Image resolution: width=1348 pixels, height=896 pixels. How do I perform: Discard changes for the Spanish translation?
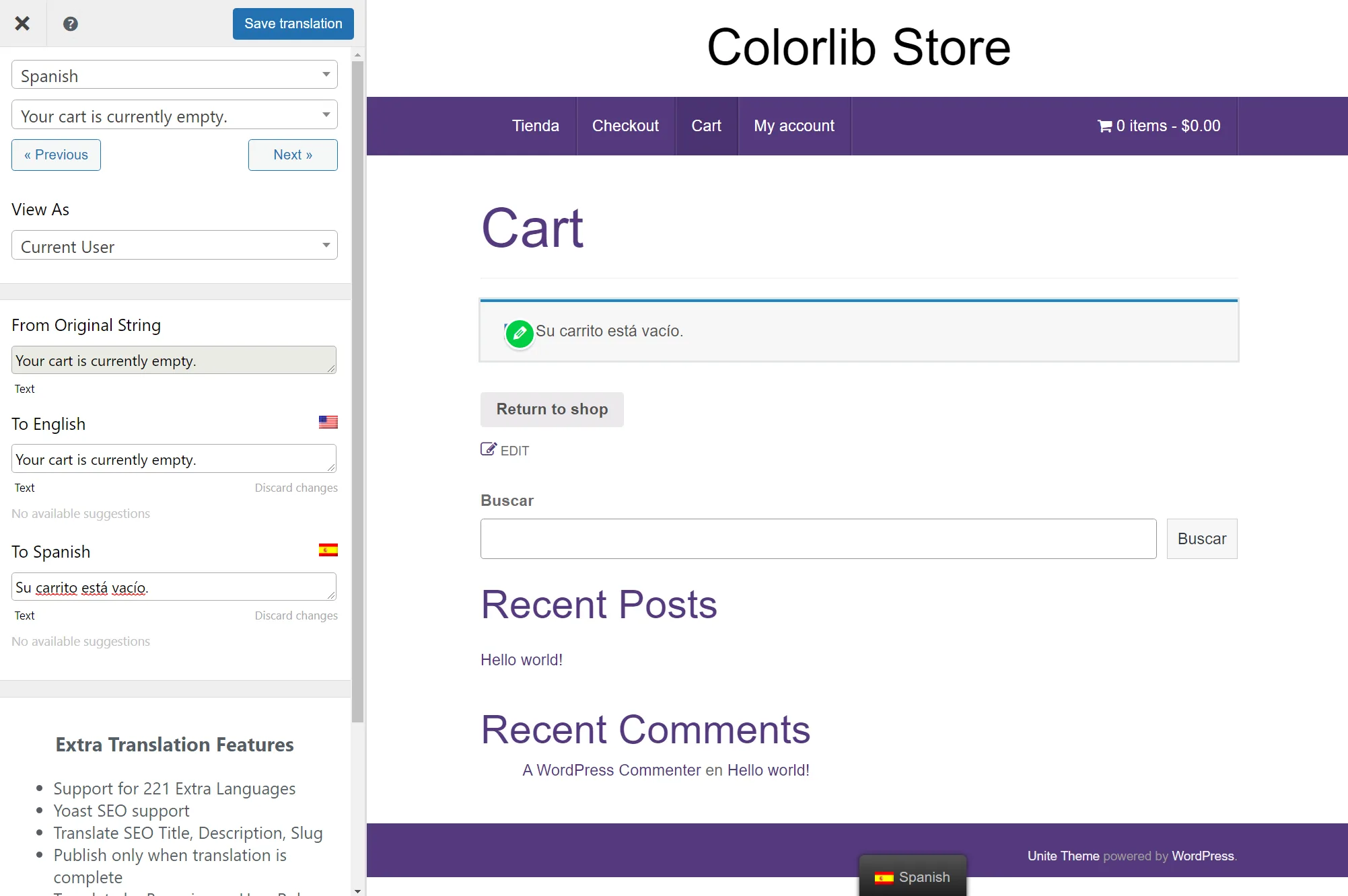(x=296, y=615)
